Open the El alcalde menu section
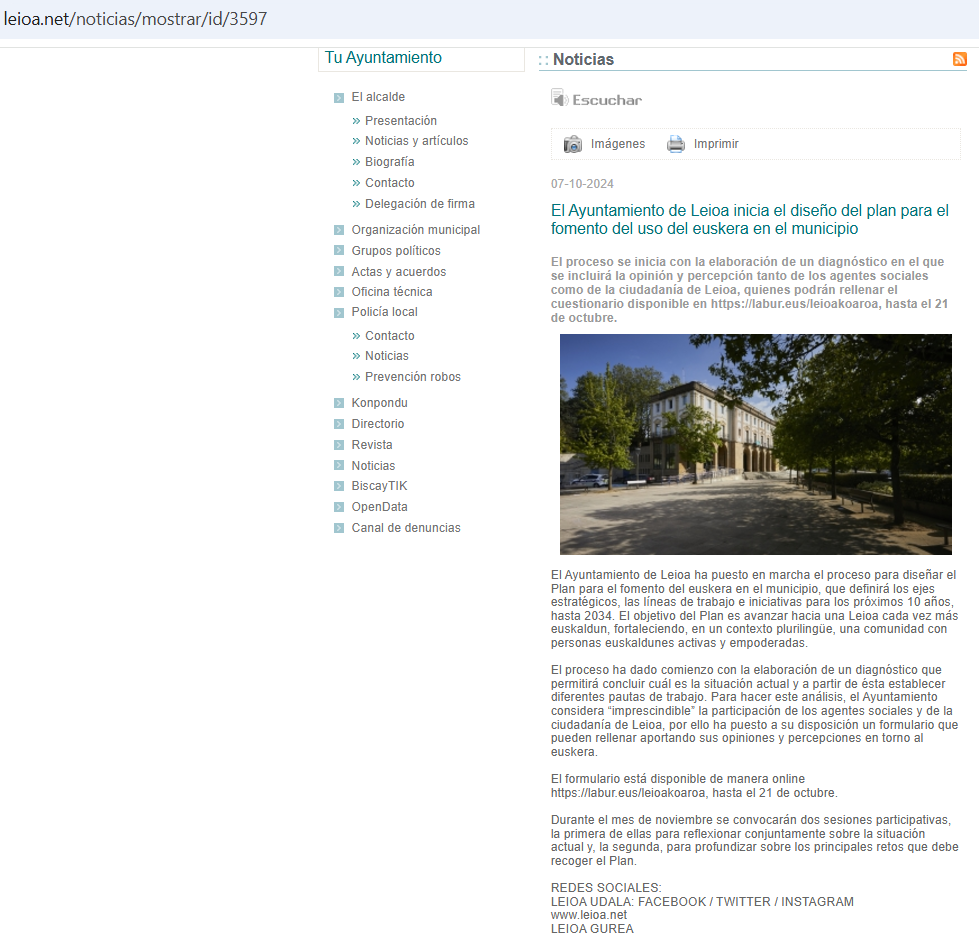Image resolution: width=979 pixels, height=938 pixels. point(378,97)
